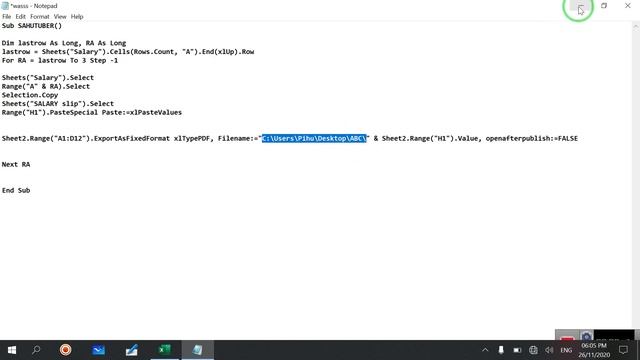Click the highlighted path C:\Users\Pihu\Desktop\ABC\

tap(314, 138)
